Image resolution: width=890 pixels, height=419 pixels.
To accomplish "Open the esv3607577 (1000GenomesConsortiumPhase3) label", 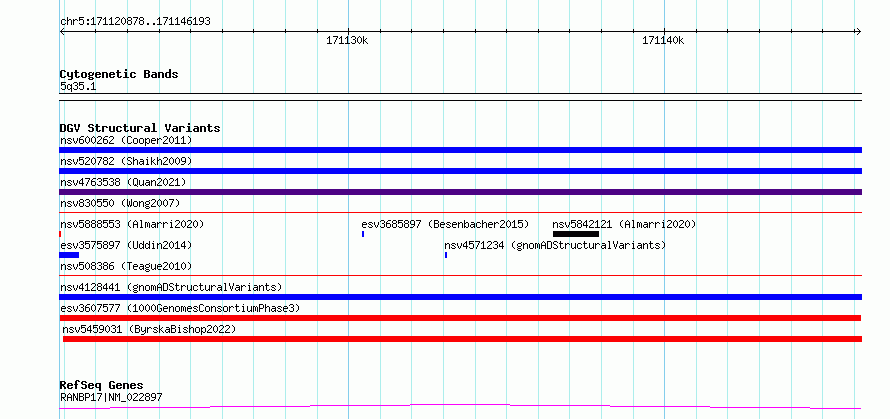I will [180, 308].
